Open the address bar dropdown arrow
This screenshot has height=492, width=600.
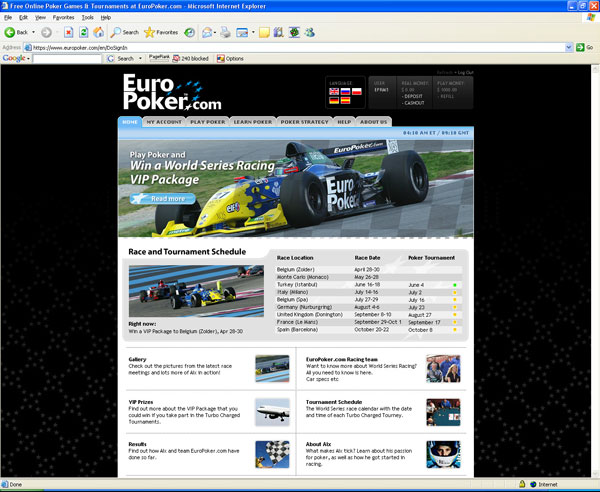[569, 47]
